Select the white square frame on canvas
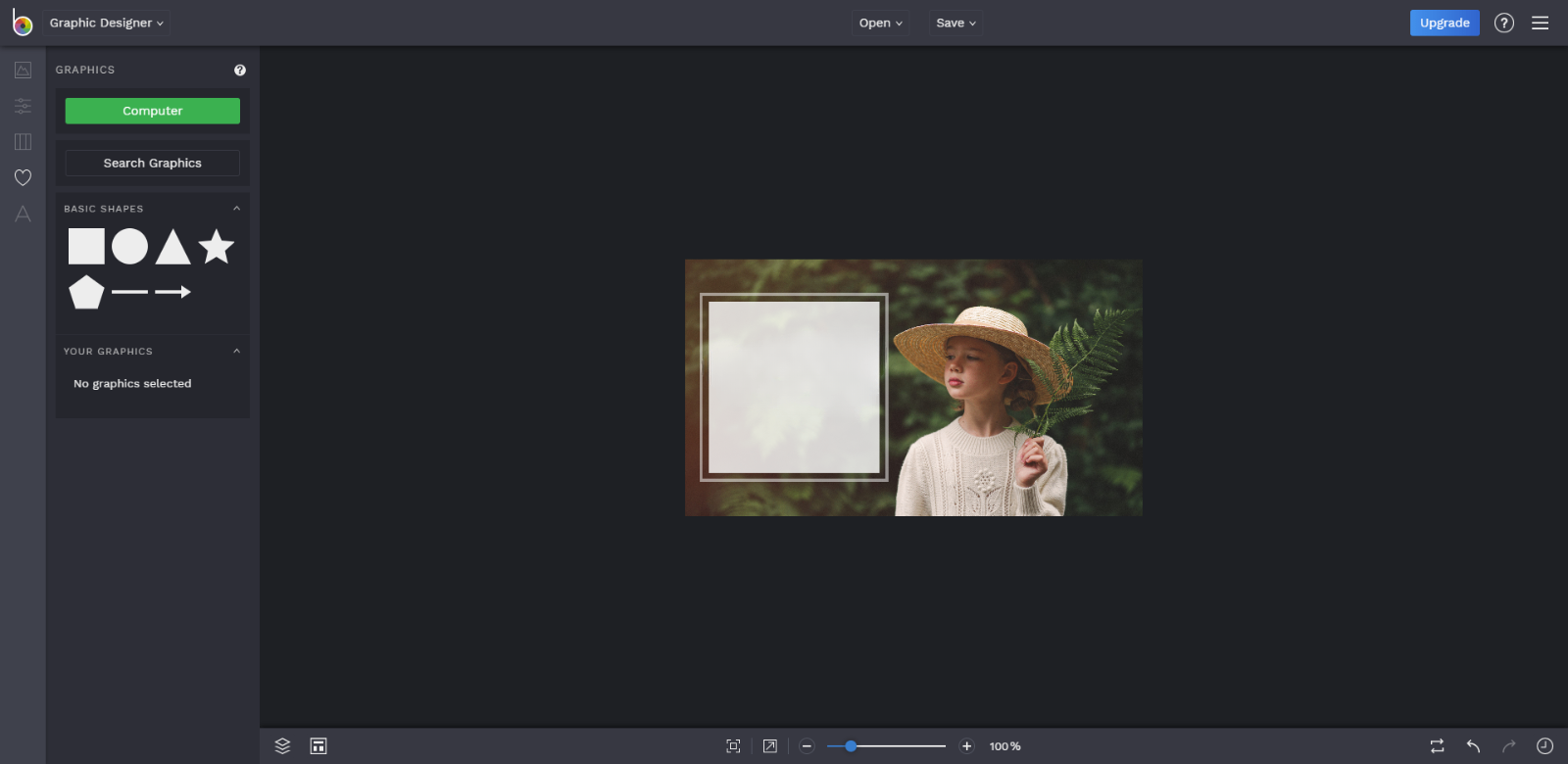Viewport: 1568px width, 764px height. click(x=794, y=387)
